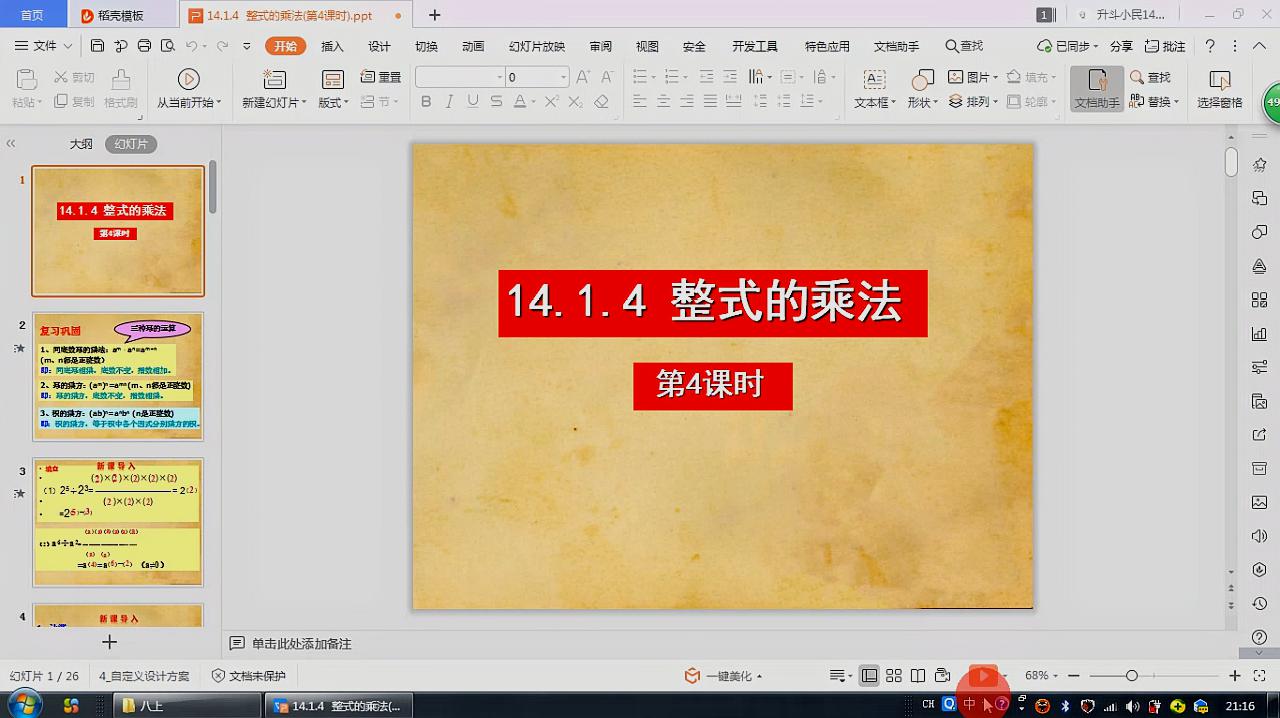Toggle bold formatting with the B icon

(425, 100)
